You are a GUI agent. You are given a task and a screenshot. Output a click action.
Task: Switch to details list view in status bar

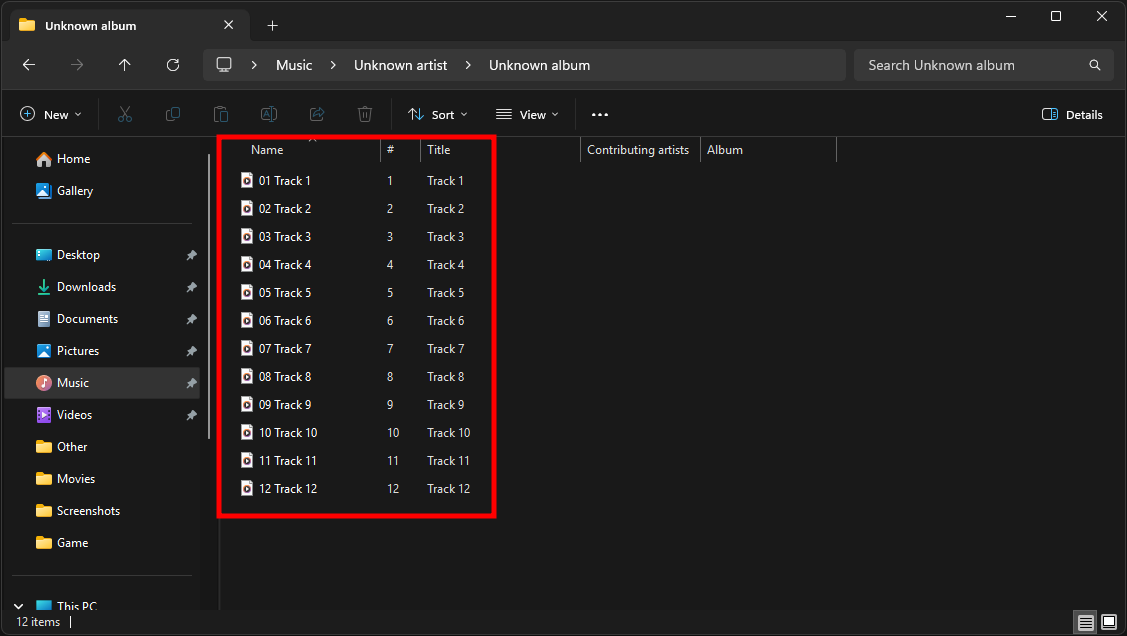point(1086,622)
